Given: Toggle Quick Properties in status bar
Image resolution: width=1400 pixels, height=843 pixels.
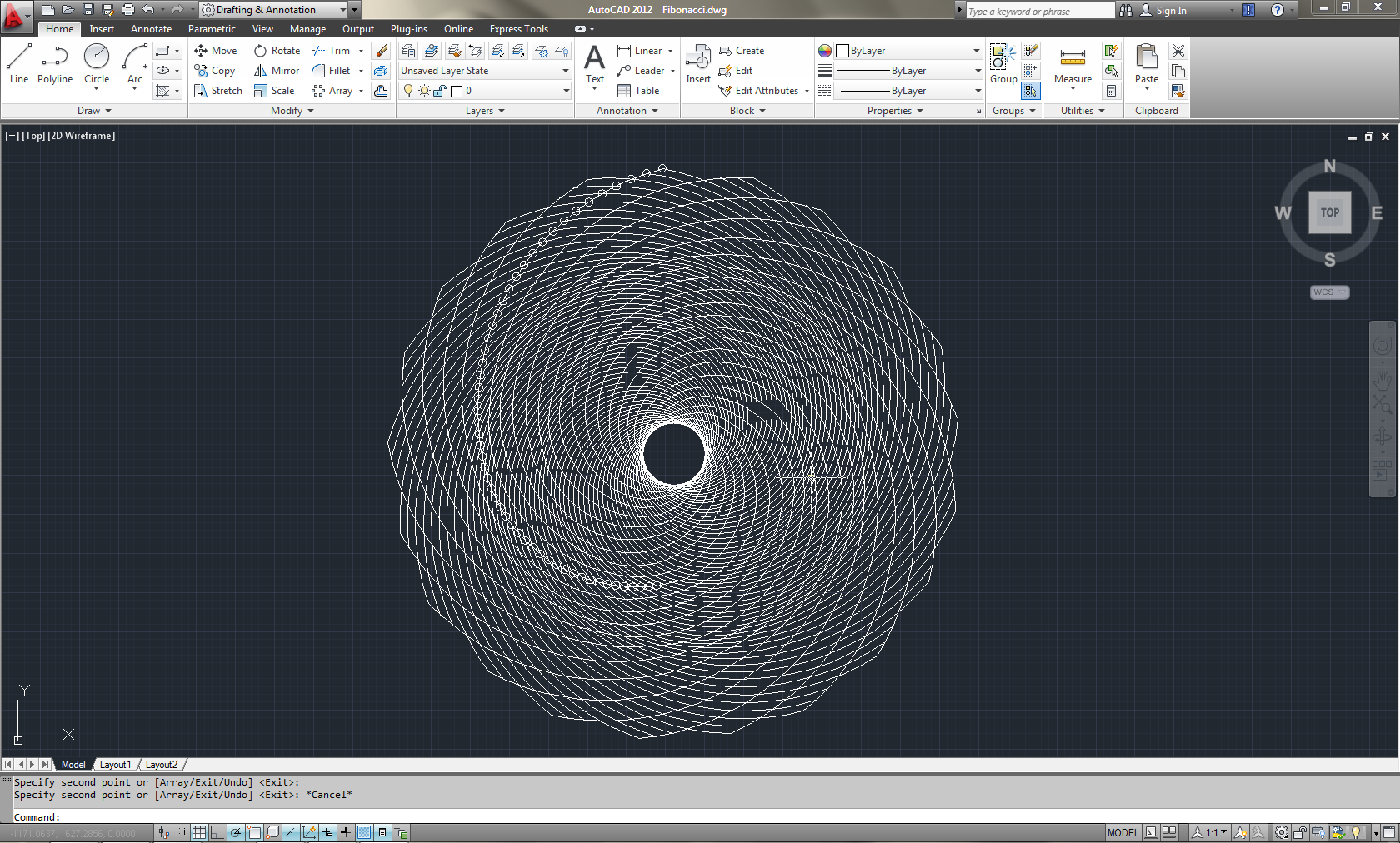Looking at the screenshot, I should point(382,832).
